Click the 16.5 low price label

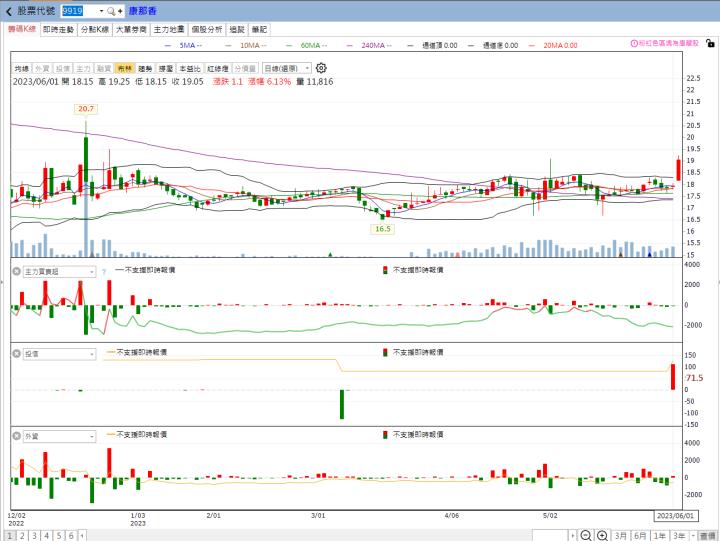tap(382, 229)
